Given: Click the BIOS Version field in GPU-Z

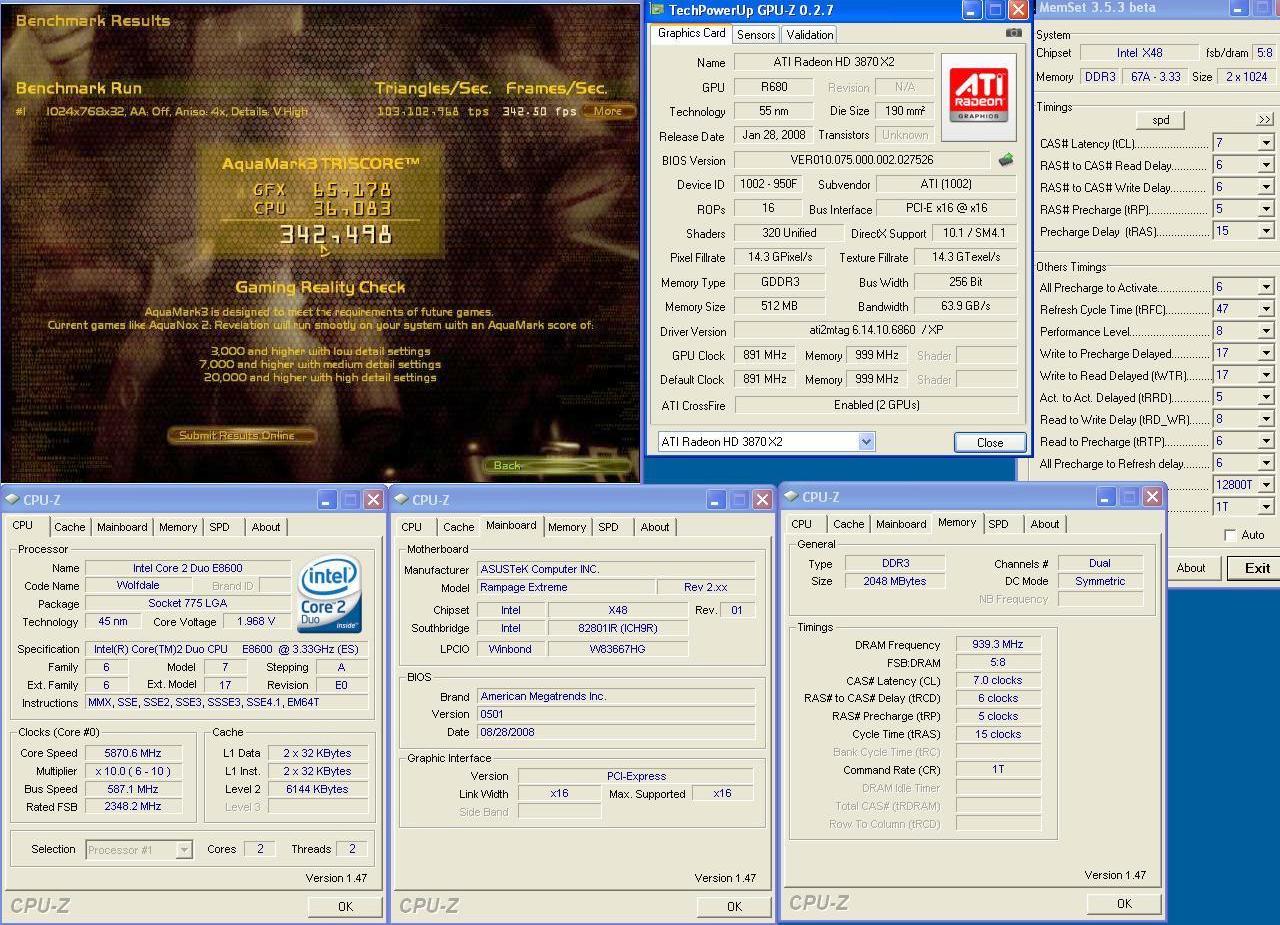Looking at the screenshot, I should 861,160.
